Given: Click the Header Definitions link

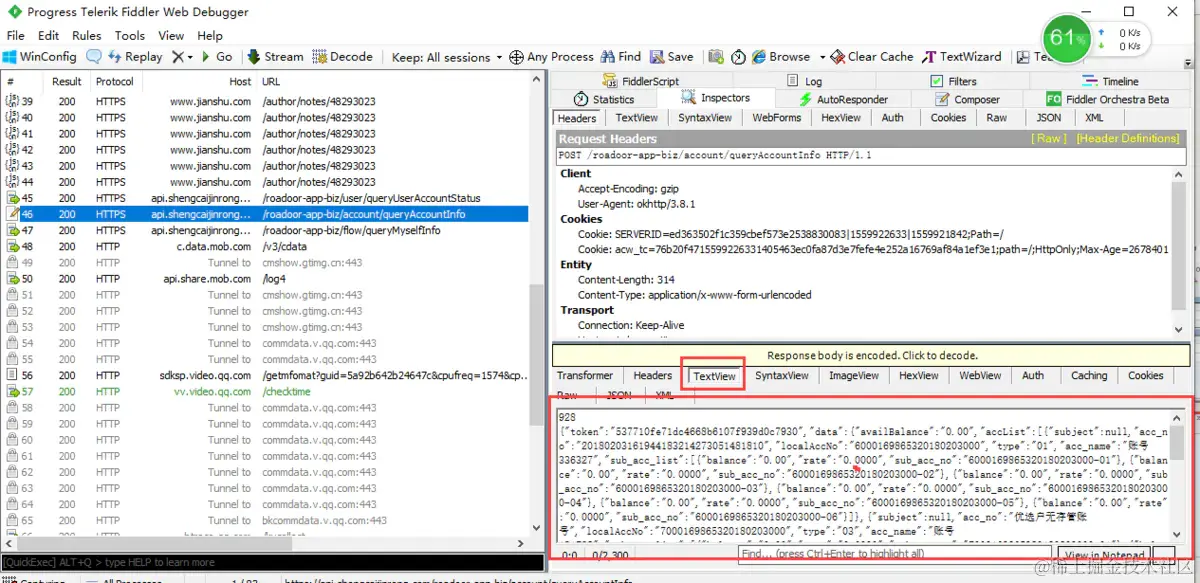Looking at the screenshot, I should pyautogui.click(x=1128, y=139).
